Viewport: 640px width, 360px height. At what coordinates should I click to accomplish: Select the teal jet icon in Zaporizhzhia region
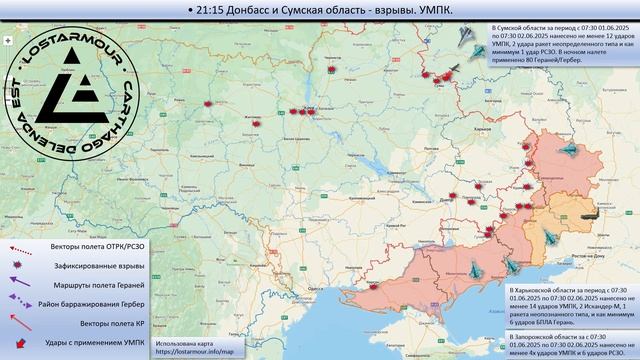475,270
